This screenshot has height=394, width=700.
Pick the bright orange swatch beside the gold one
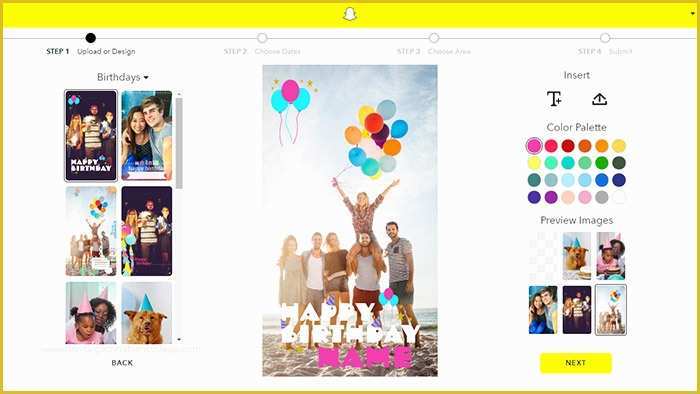[602, 145]
